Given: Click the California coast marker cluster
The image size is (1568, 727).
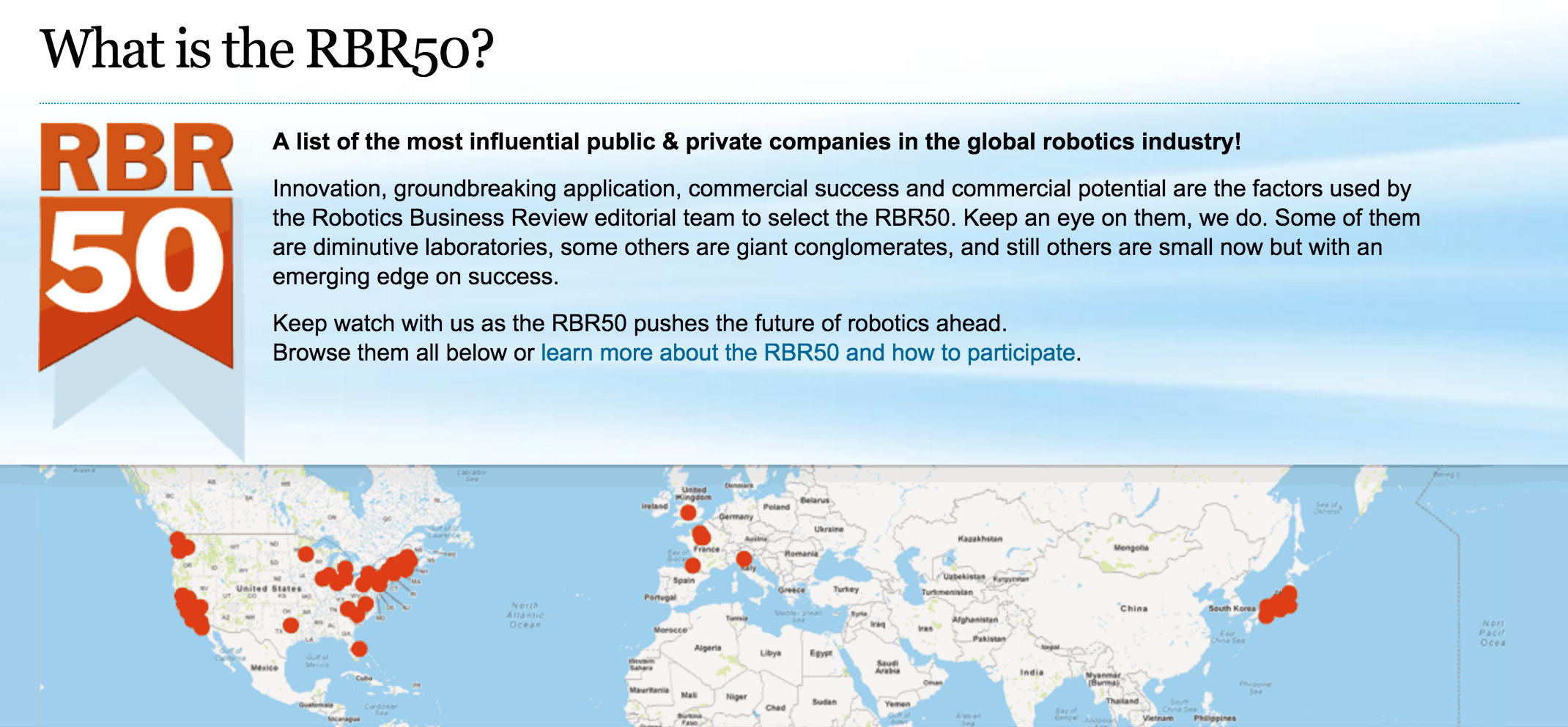Looking at the screenshot, I should click(x=192, y=611).
